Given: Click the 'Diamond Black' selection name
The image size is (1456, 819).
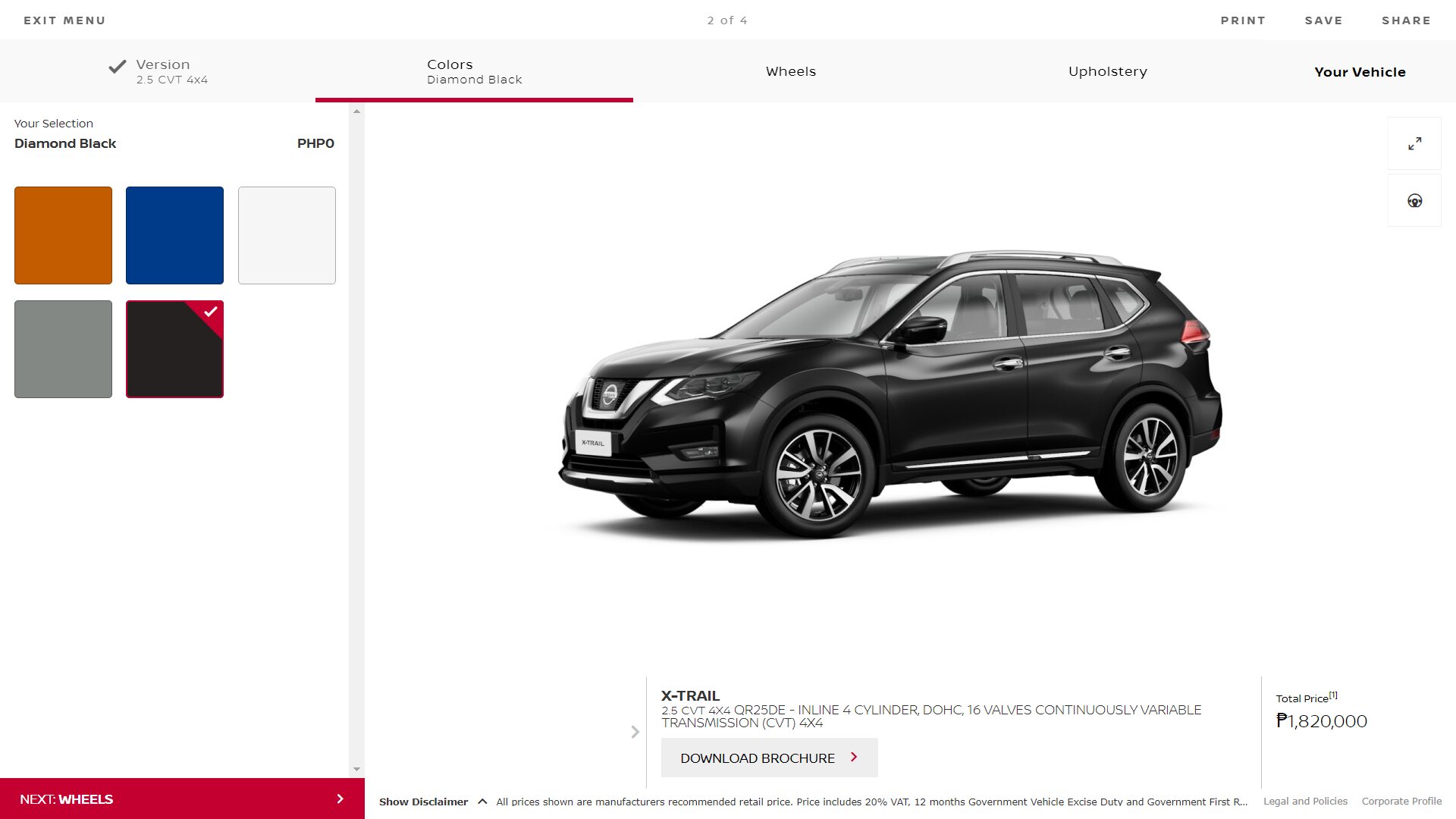Looking at the screenshot, I should (65, 143).
